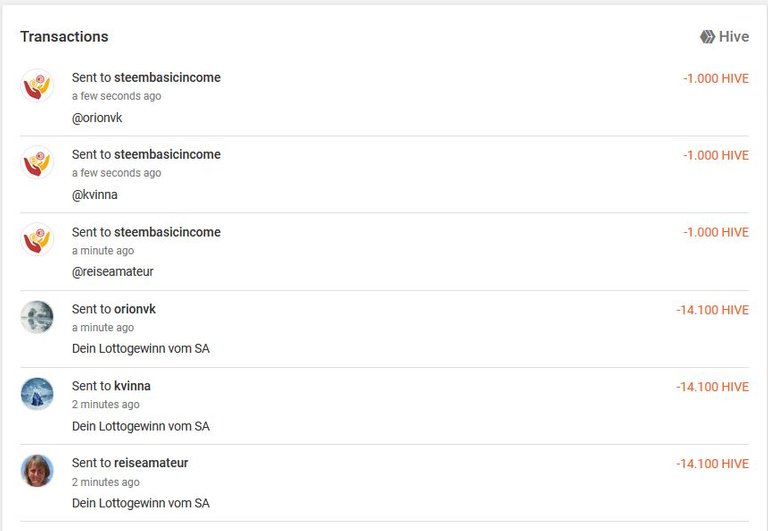768x531 pixels.
Task: Click the @reiseamateur memo text
Action: [x=113, y=272]
